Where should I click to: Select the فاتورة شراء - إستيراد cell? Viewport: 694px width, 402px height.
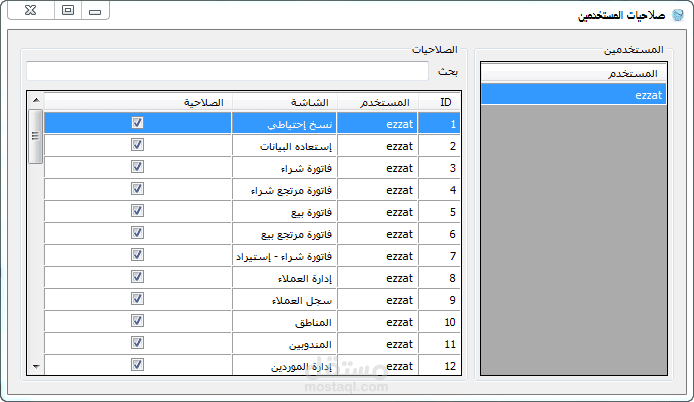point(284,255)
